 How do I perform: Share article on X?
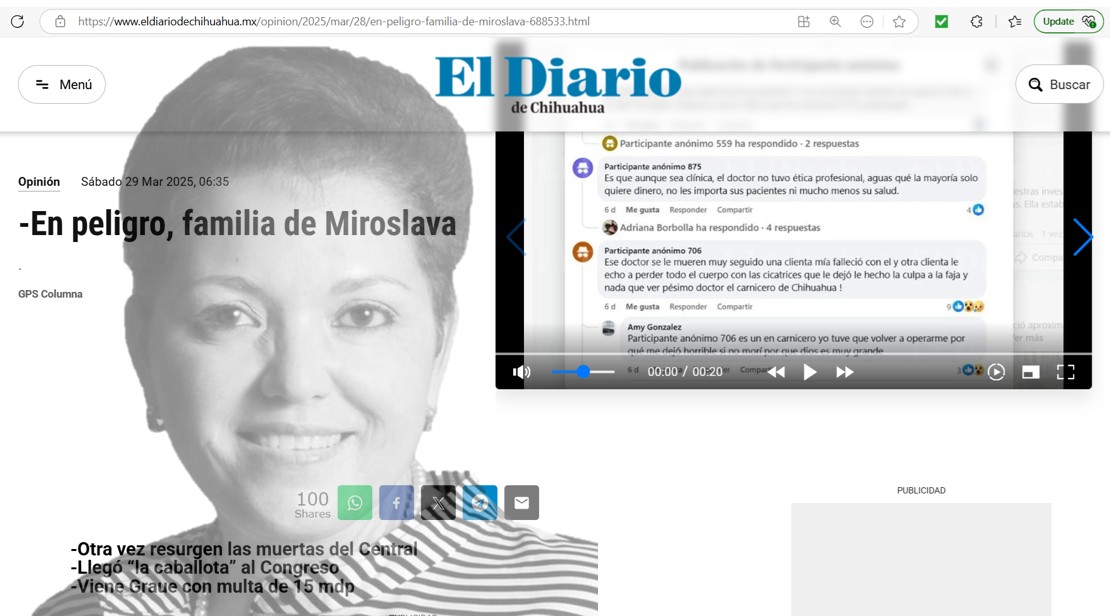click(x=438, y=503)
